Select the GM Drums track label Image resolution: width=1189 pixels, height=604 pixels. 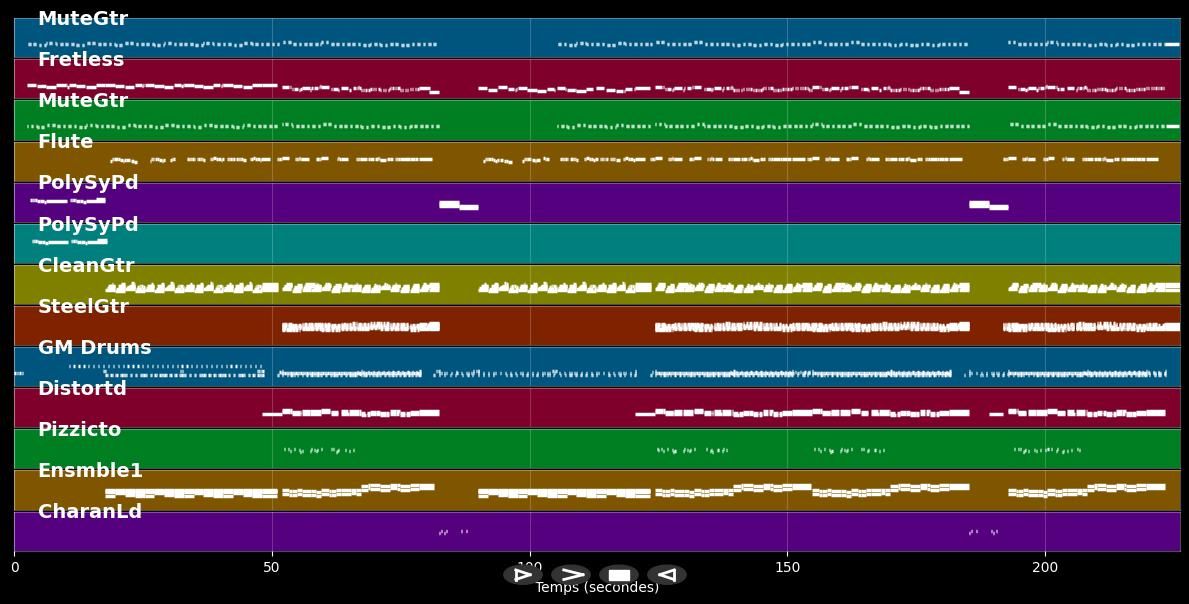(94, 348)
